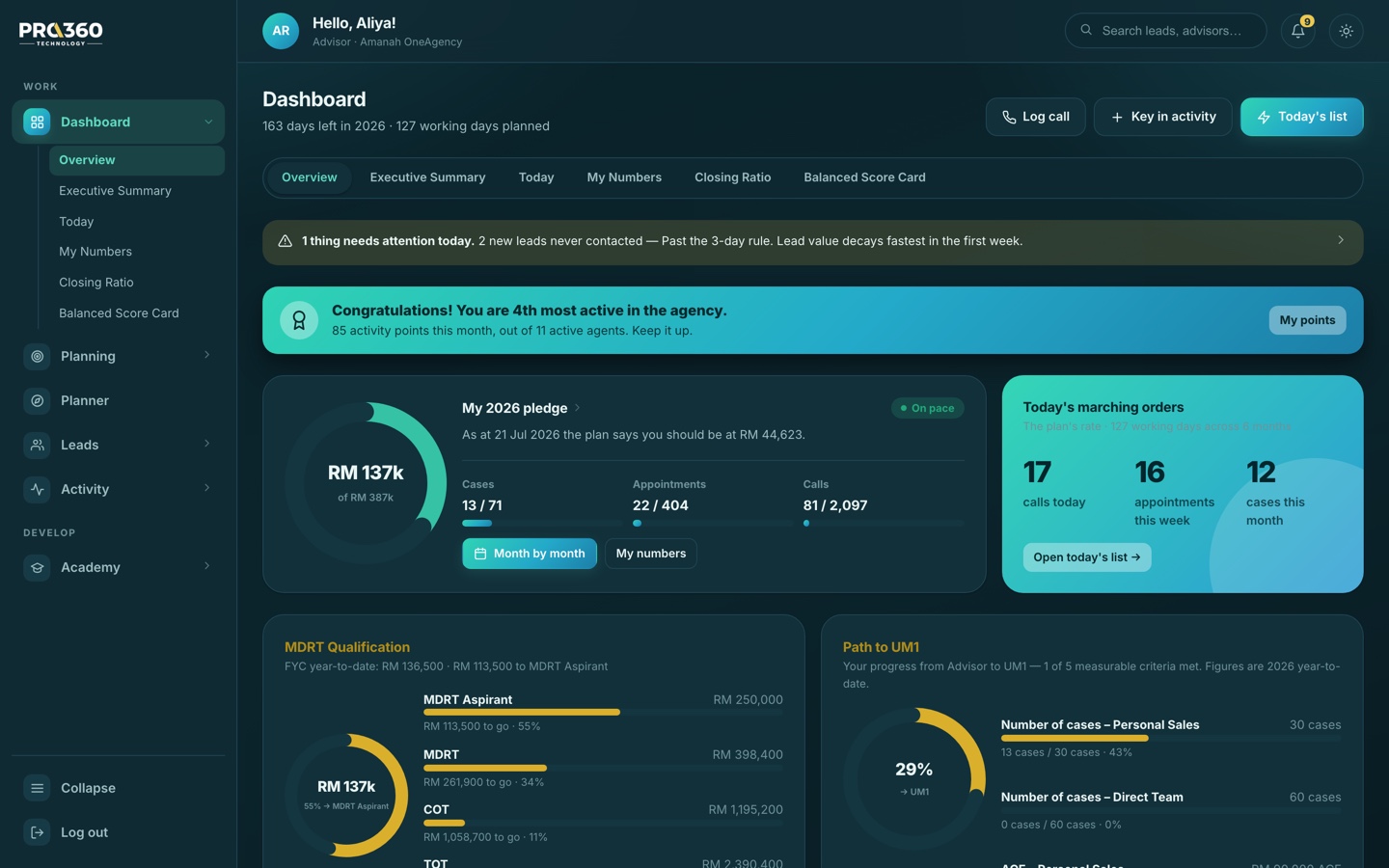Switch to the Overview tab
The image size is (1389, 868).
pyautogui.click(x=310, y=177)
